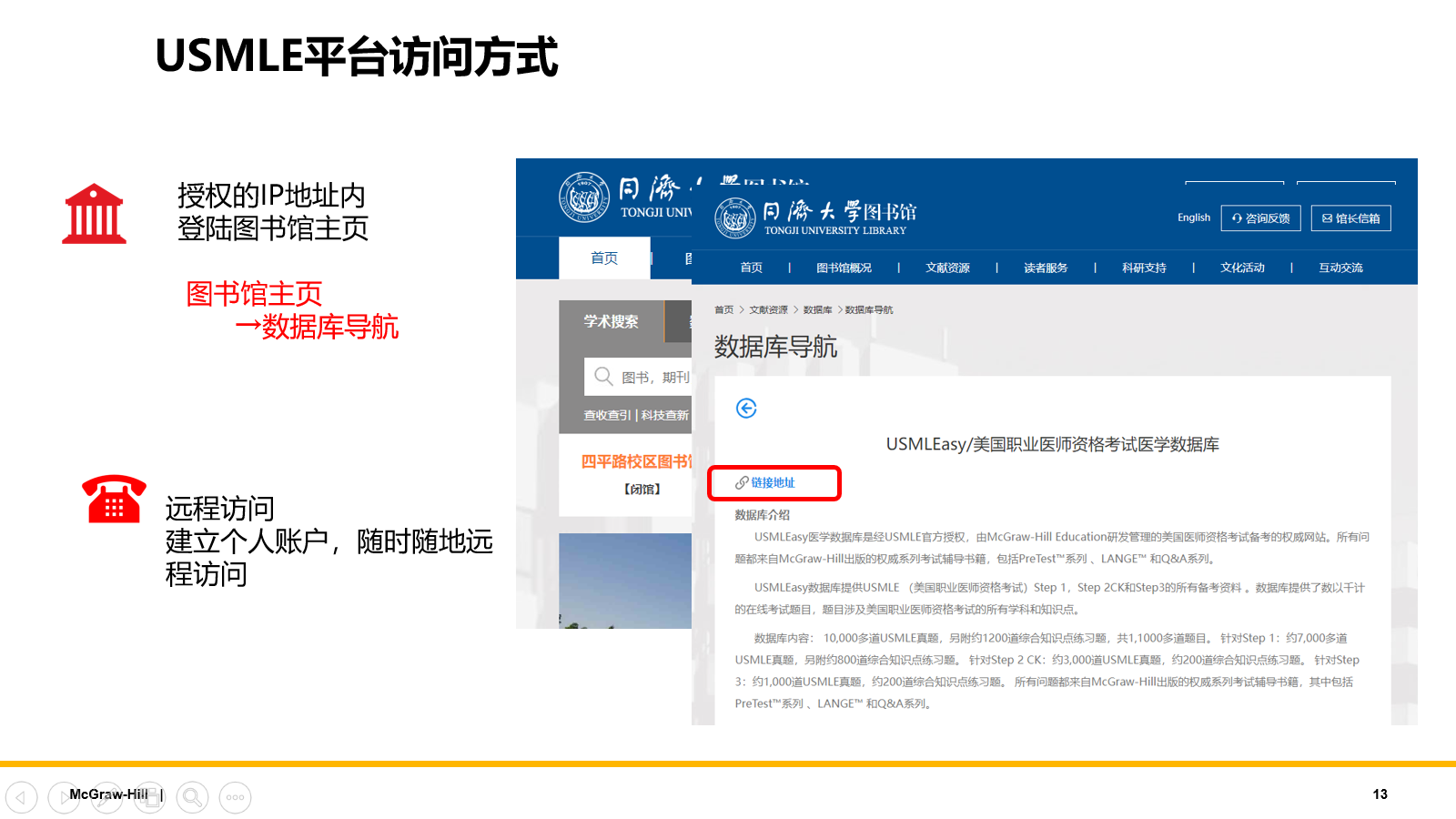Click the red library building icon
Image resolution: width=1456 pixels, height=819 pixels.
[94, 215]
